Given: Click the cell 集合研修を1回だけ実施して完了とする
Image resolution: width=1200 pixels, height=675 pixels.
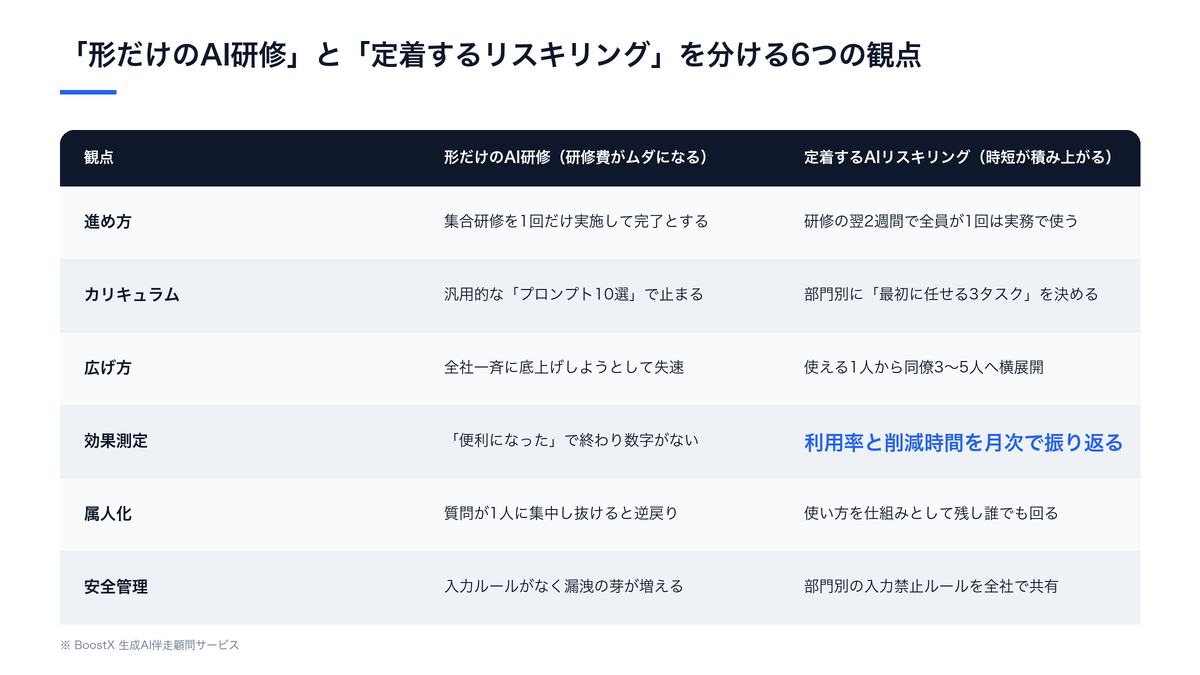Looking at the screenshot, I should click(576, 222).
